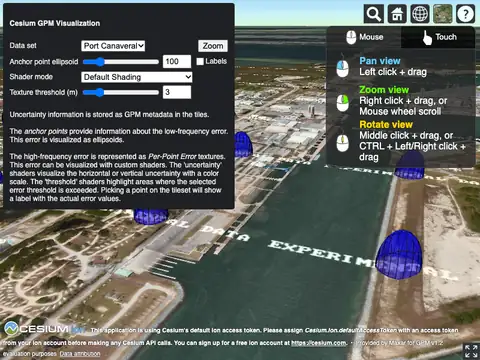480x360 pixels.
Task: Click the 'Pan view' heading text
Action: click(x=380, y=61)
